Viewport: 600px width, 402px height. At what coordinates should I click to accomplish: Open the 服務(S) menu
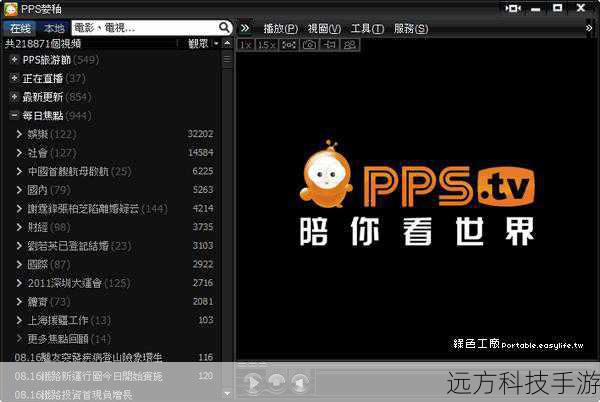[x=411, y=29]
